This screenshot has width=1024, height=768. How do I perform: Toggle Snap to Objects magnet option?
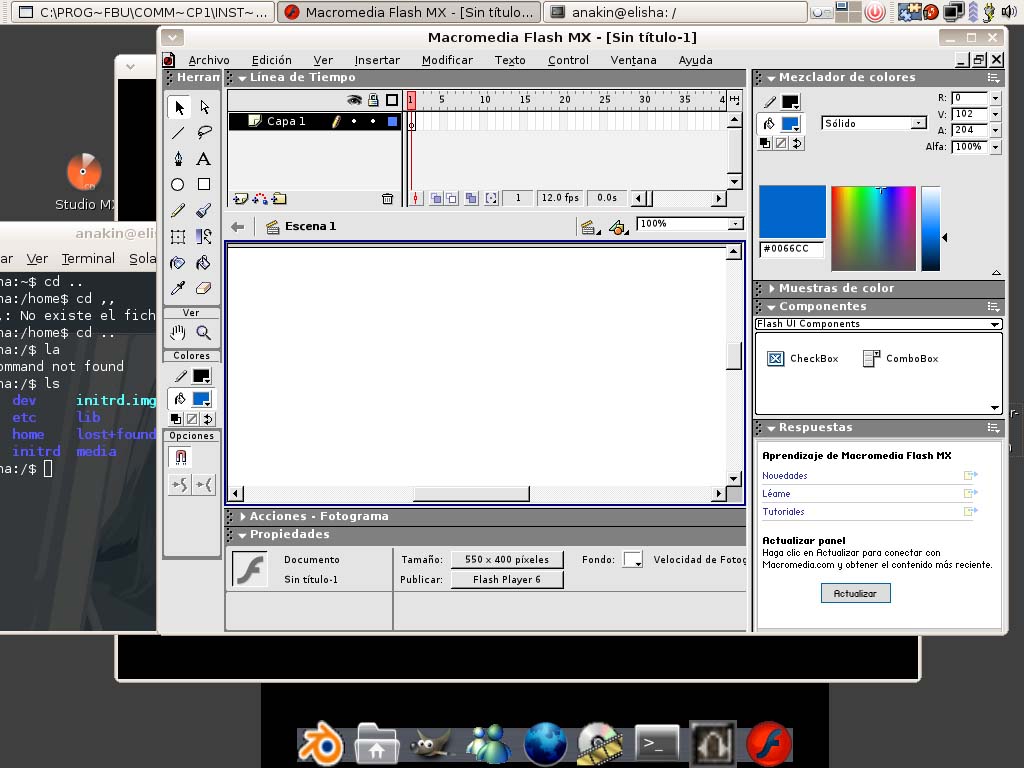[x=180, y=456]
